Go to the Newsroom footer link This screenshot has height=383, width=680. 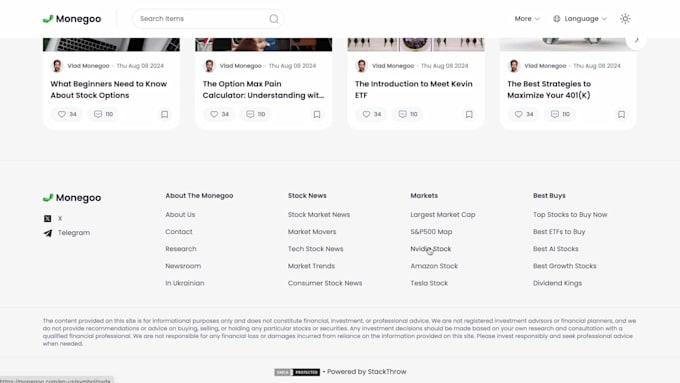click(183, 266)
